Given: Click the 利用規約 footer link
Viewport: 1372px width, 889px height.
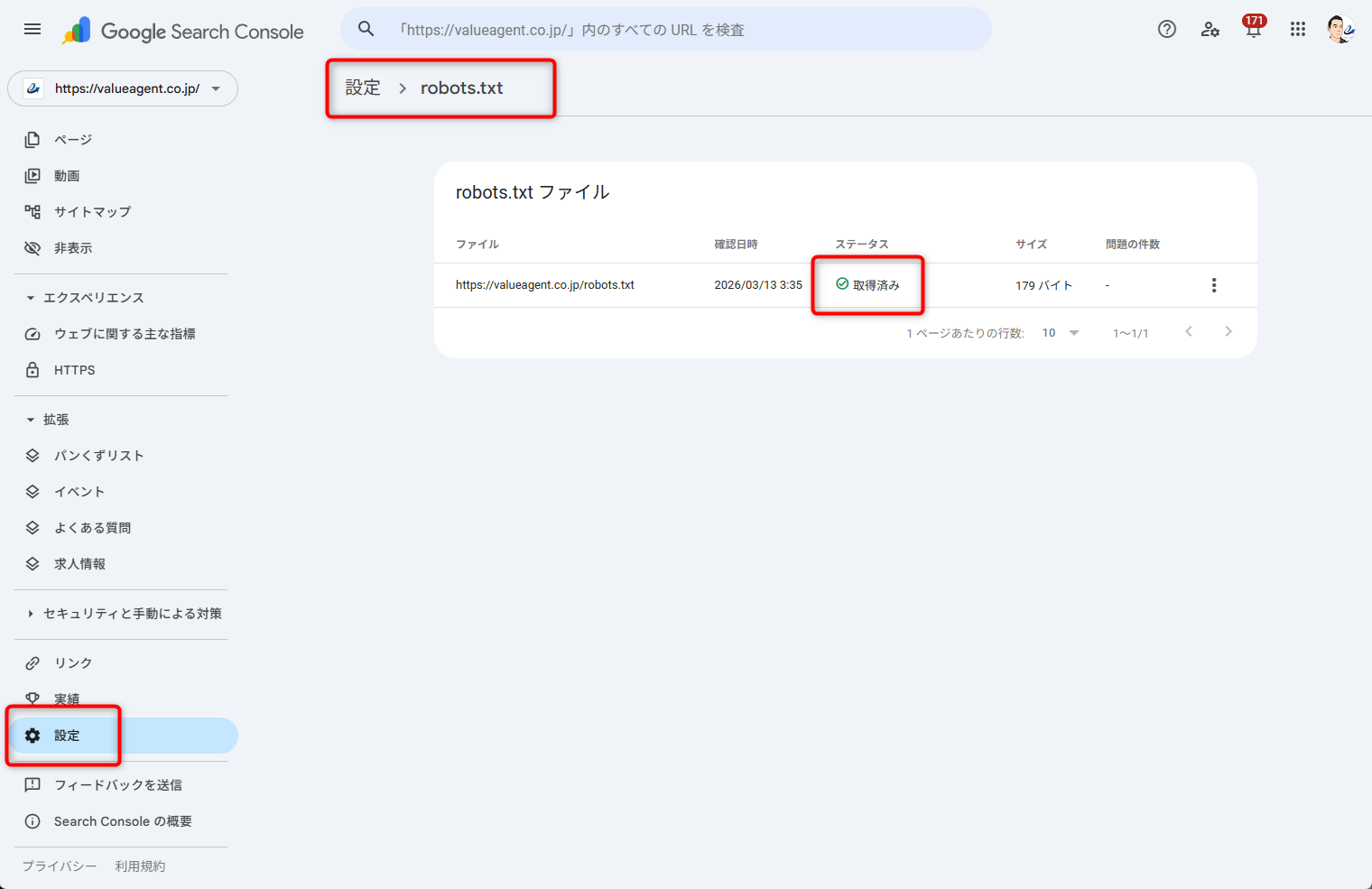Looking at the screenshot, I should coord(140,866).
